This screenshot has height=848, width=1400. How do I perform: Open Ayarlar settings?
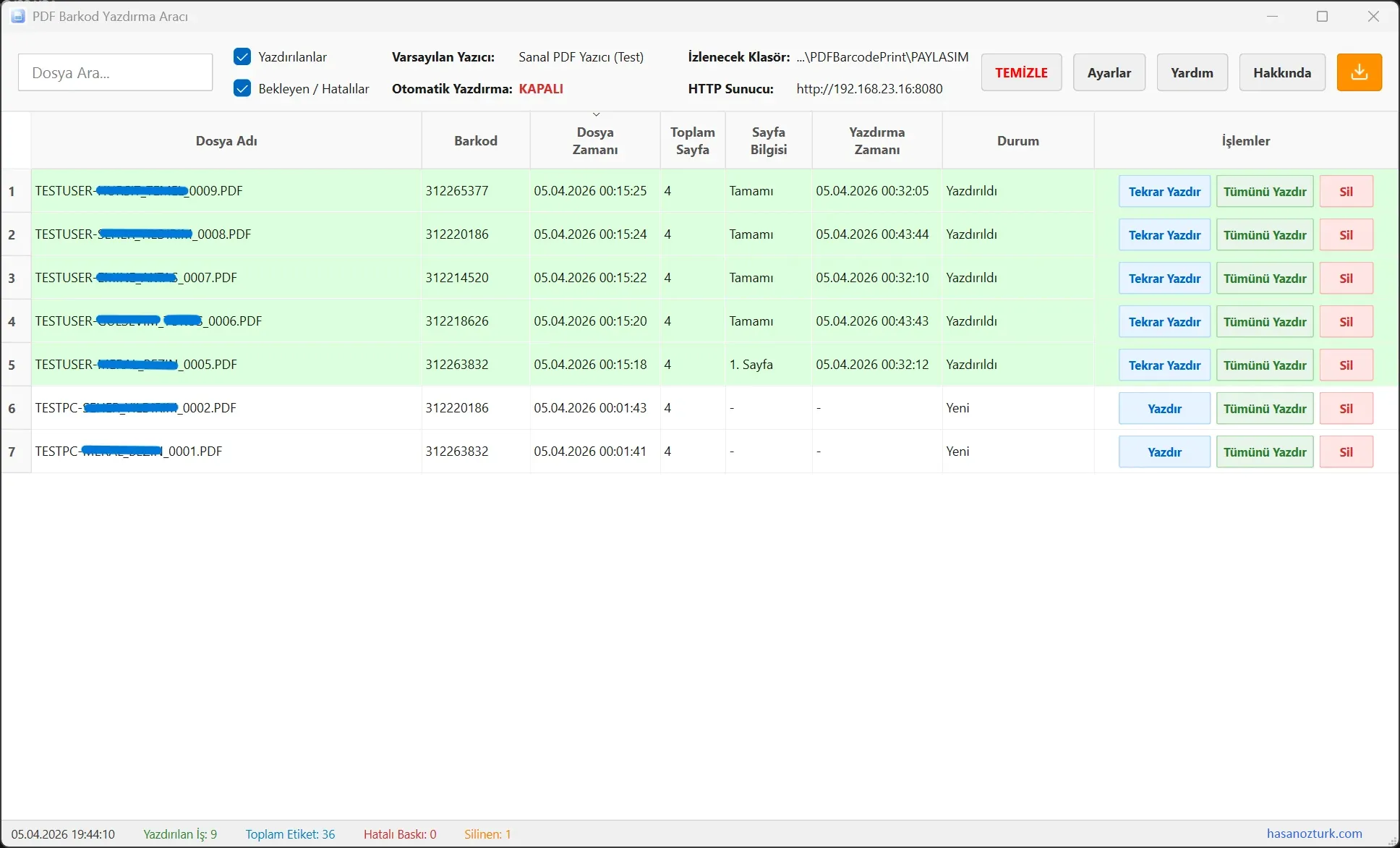[1109, 72]
